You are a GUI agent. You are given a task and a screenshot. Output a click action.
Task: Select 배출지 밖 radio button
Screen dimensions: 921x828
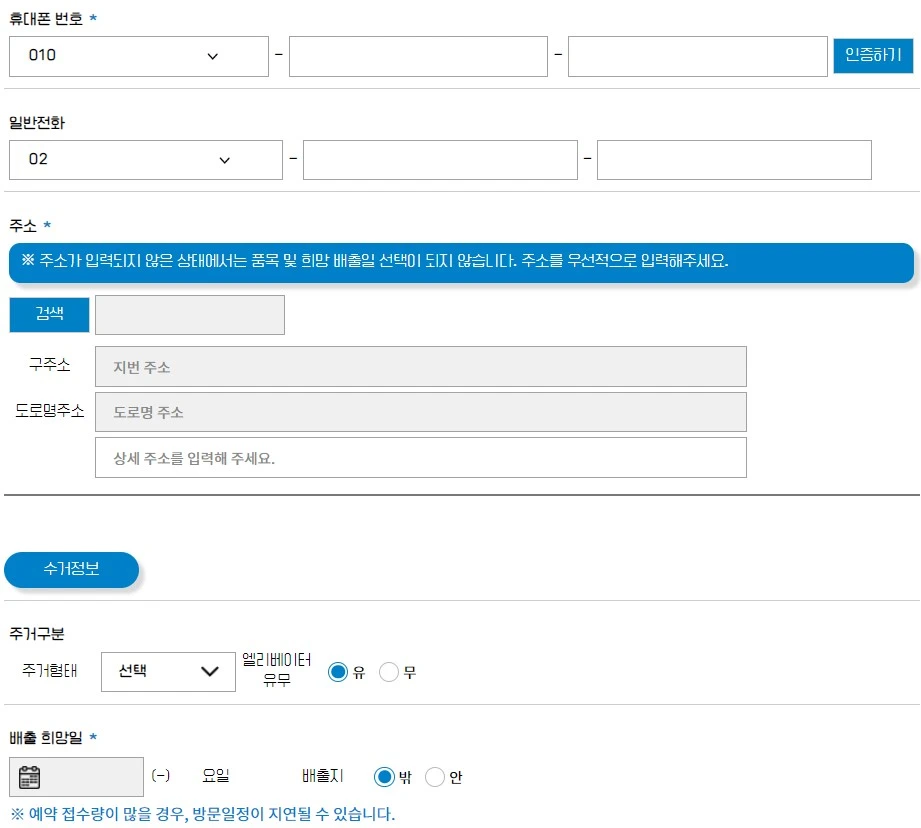coord(384,777)
